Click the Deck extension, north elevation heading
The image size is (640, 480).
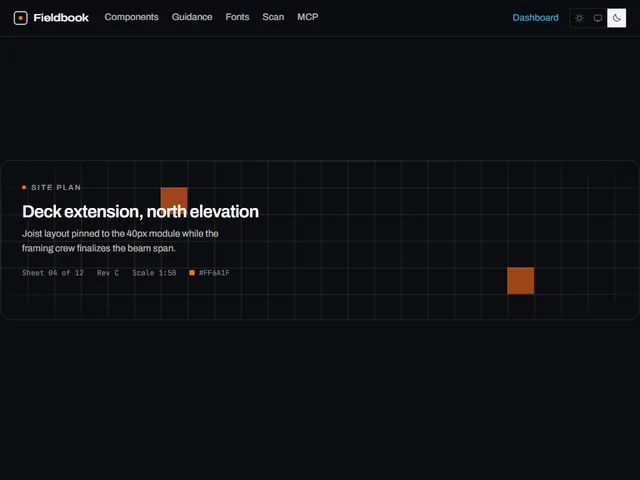[x=140, y=211]
